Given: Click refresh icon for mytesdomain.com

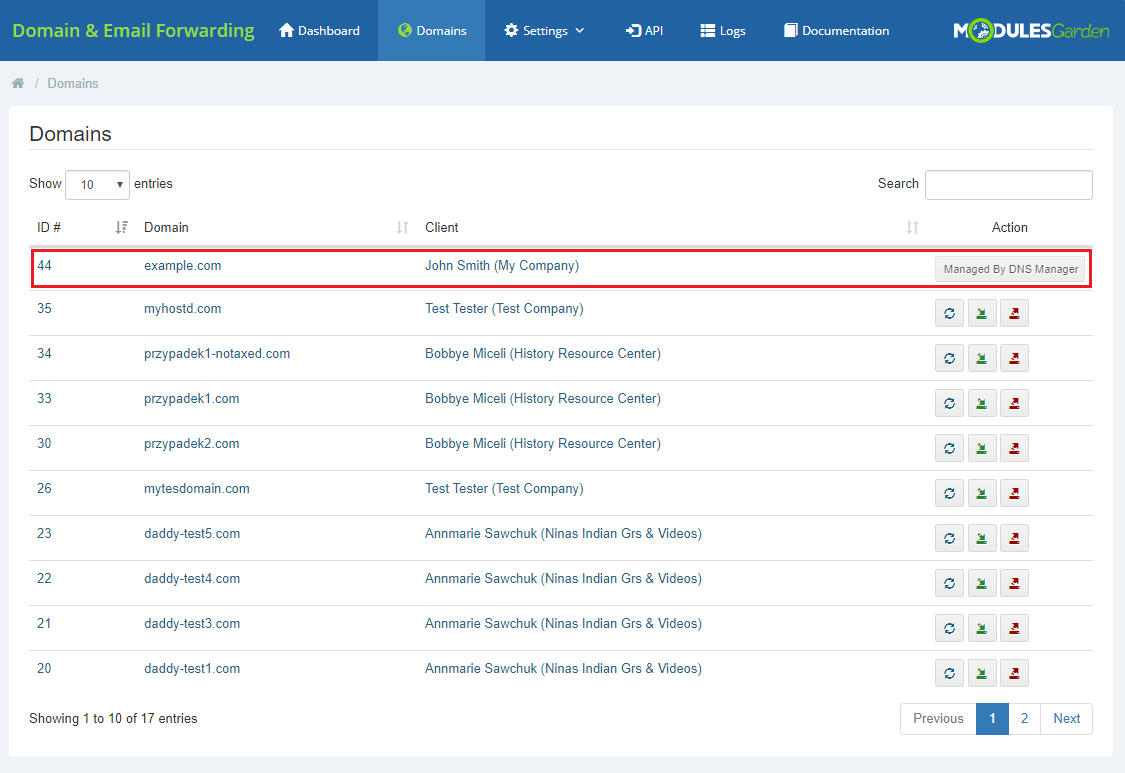Looking at the screenshot, I should tap(949, 493).
